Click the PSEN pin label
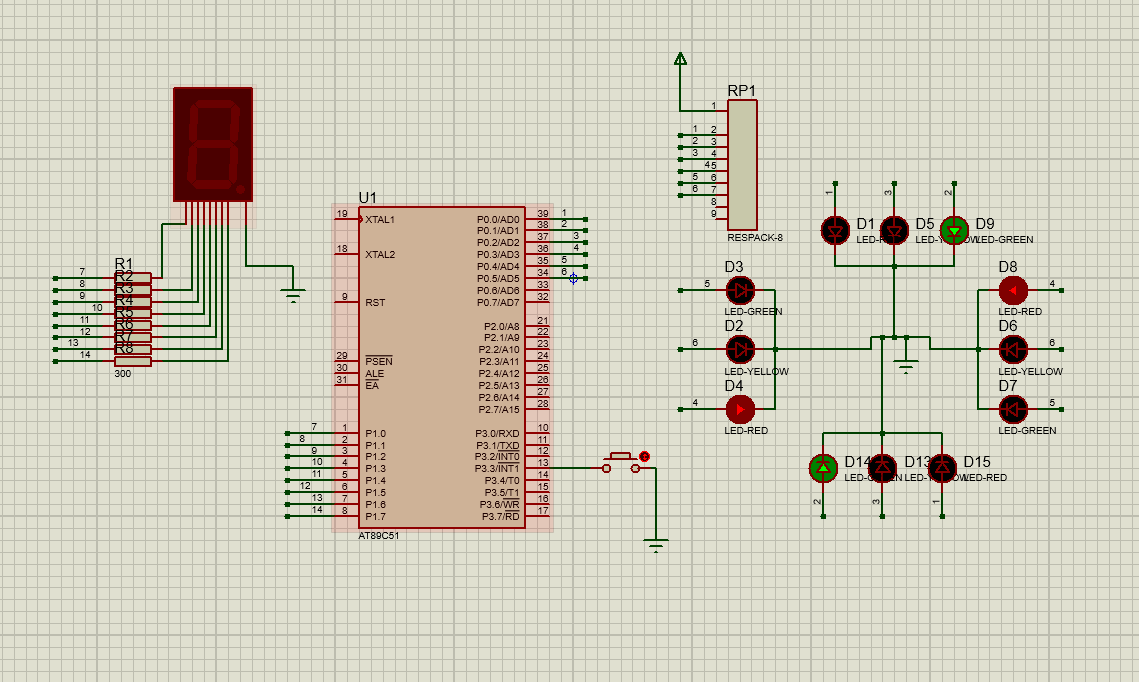The width and height of the screenshot is (1139, 682). coord(378,361)
